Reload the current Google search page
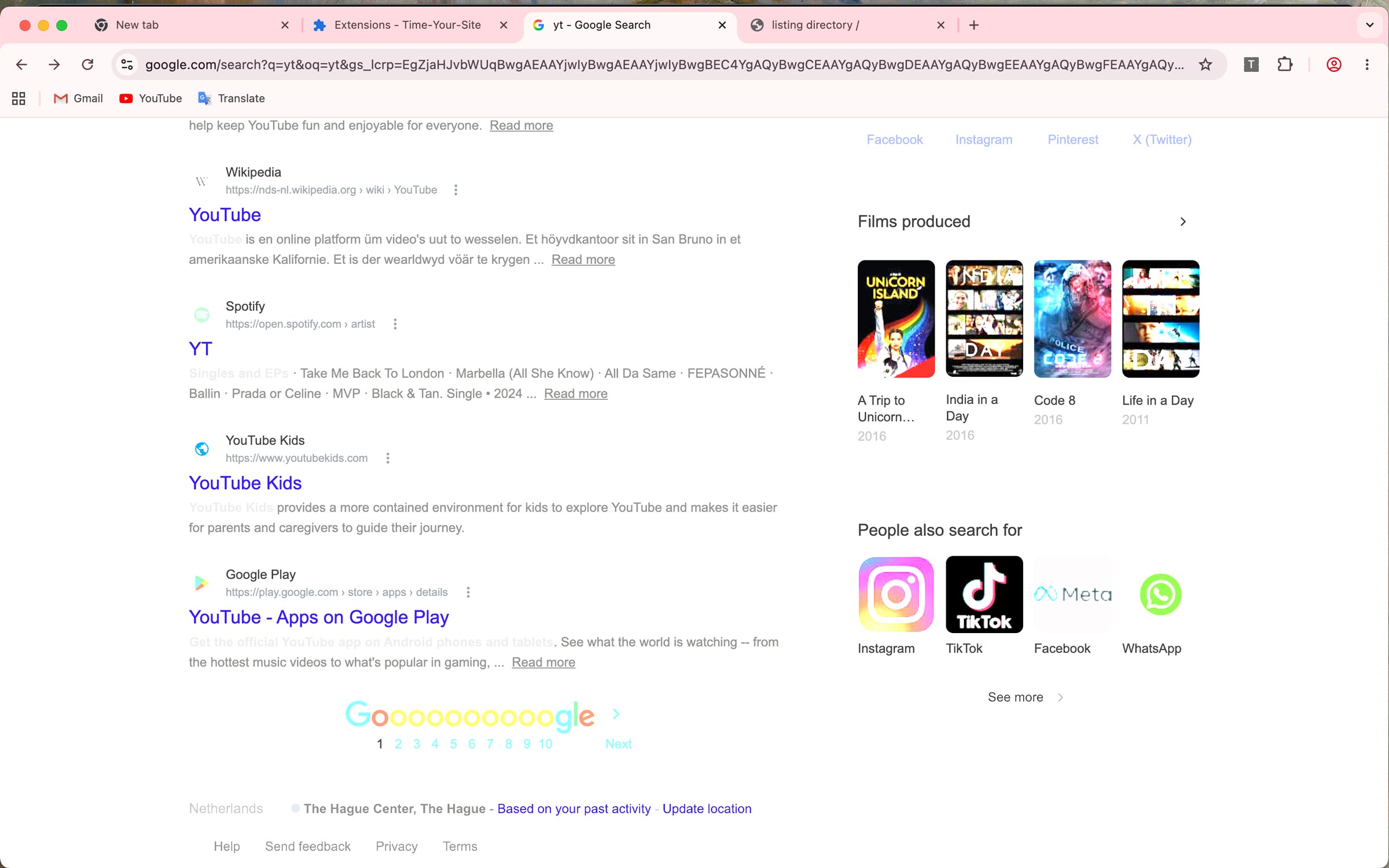1389x868 pixels. click(x=87, y=65)
